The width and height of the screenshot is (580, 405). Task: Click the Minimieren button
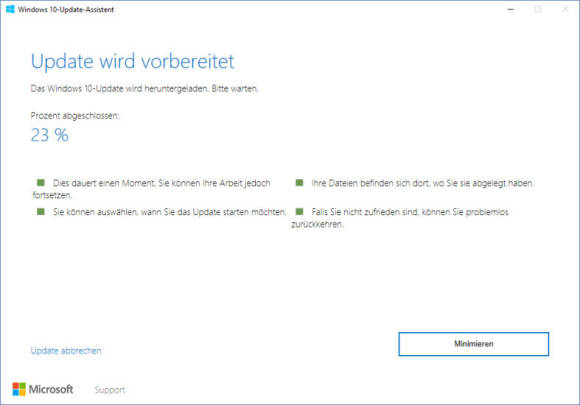point(473,344)
